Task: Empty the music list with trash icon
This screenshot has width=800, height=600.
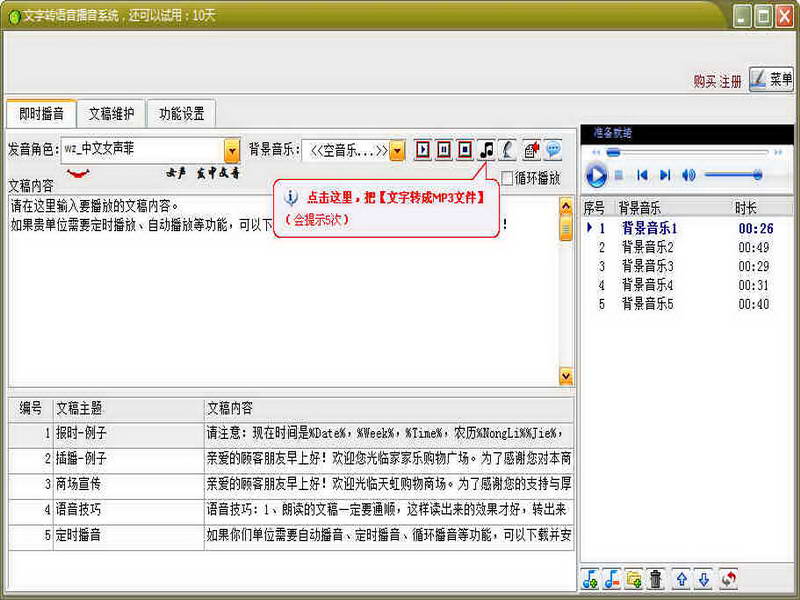Action: point(656,579)
